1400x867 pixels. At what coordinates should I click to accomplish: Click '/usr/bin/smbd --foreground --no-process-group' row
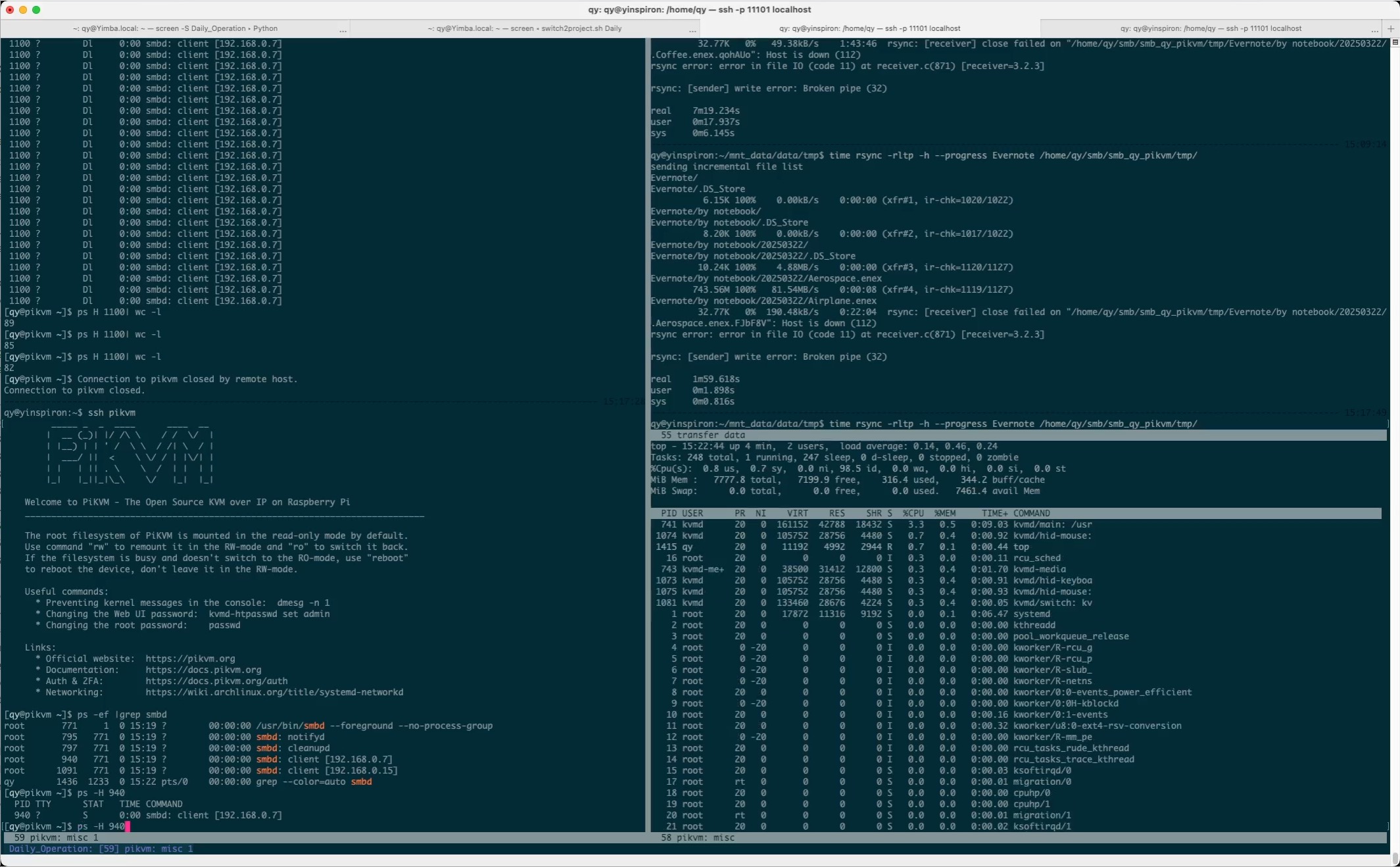click(x=248, y=726)
